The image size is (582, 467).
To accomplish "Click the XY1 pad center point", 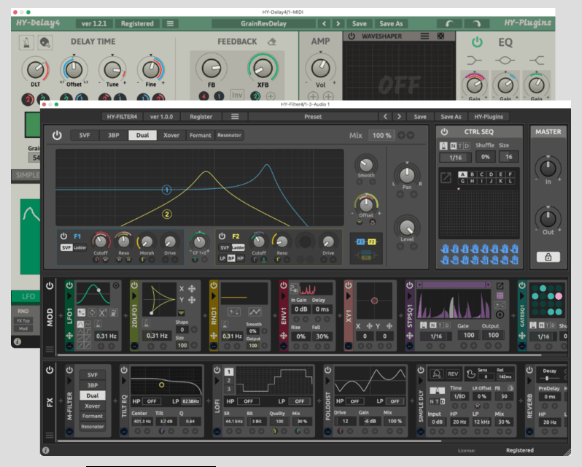I will tap(374, 301).
